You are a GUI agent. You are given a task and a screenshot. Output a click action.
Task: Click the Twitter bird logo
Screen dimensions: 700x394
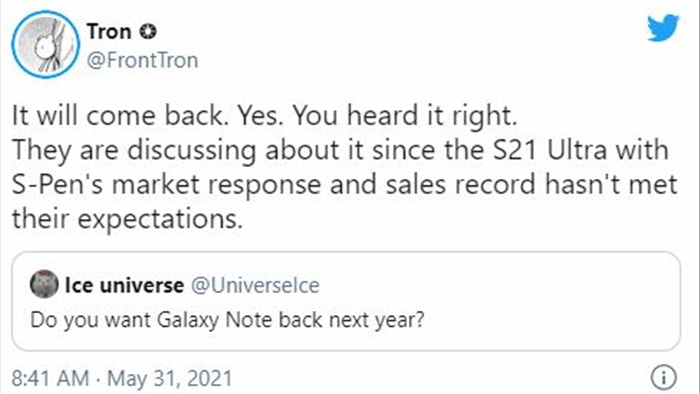pos(663,28)
